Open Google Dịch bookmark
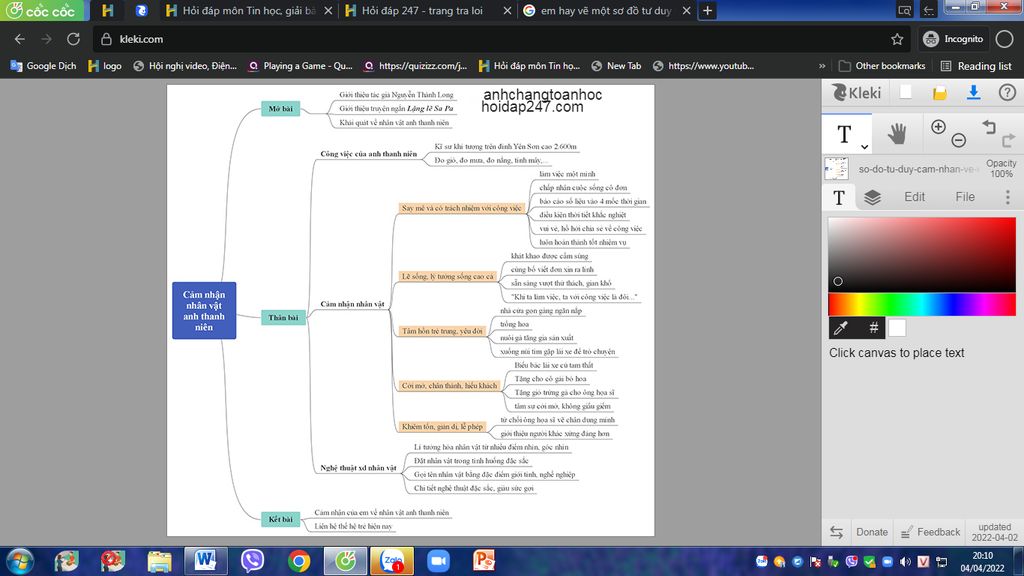This screenshot has width=1024, height=576. pyautogui.click(x=43, y=66)
